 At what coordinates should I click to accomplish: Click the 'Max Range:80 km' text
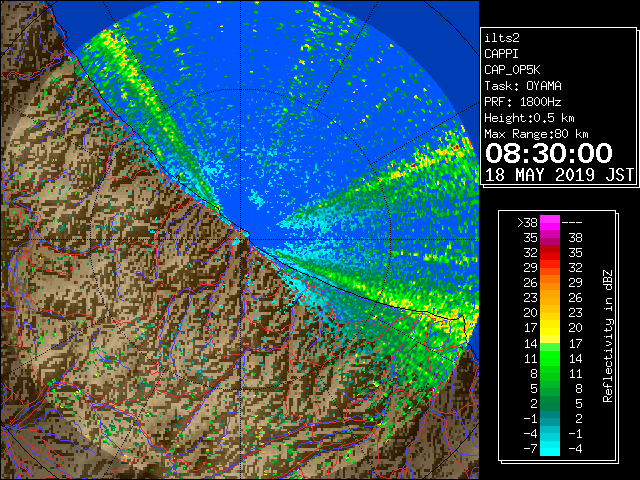536,134
